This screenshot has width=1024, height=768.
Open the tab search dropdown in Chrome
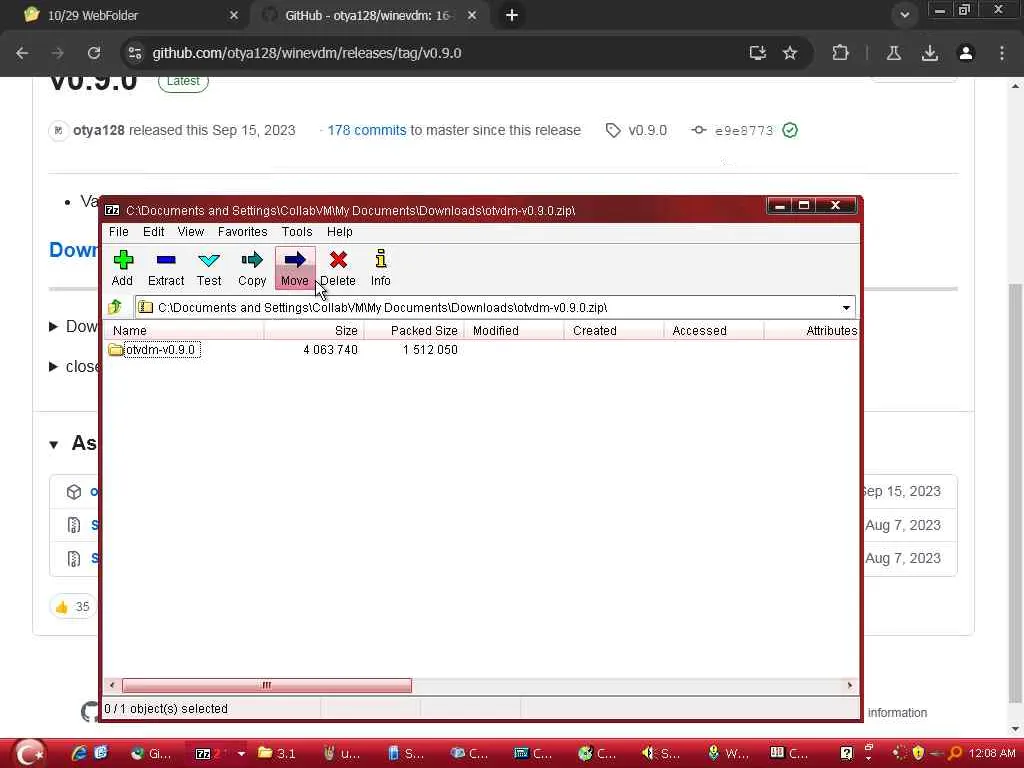pos(904,15)
